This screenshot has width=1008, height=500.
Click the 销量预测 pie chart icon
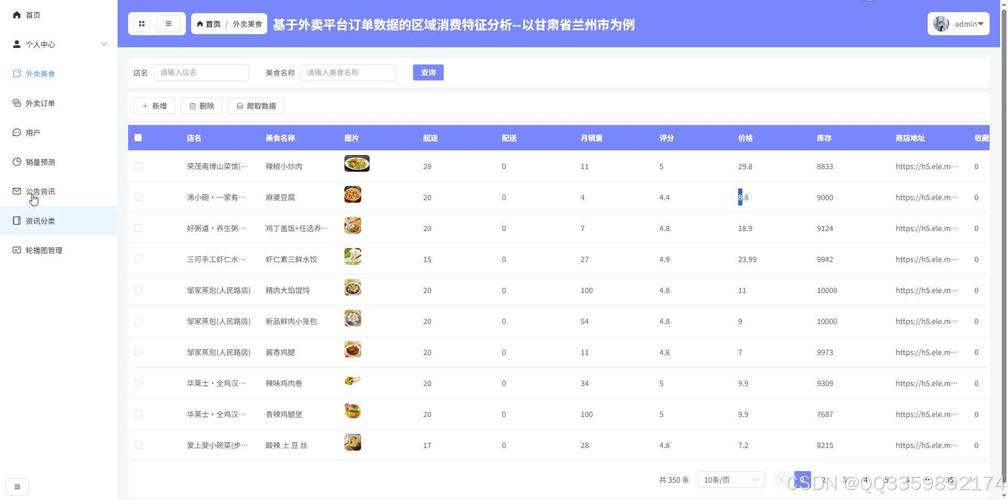pos(17,162)
